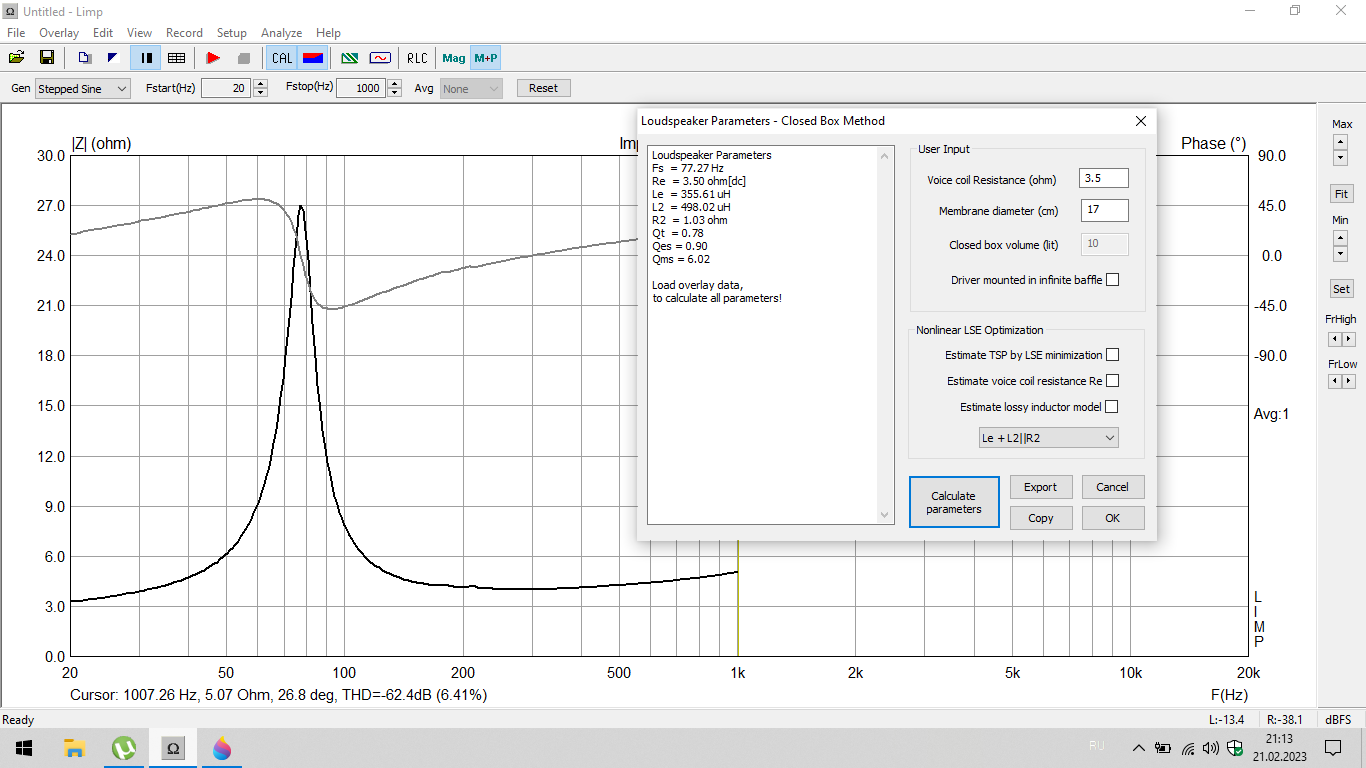Image resolution: width=1366 pixels, height=768 pixels.
Task: Open the Stepped Sine generator dropdown
Action: tap(83, 88)
